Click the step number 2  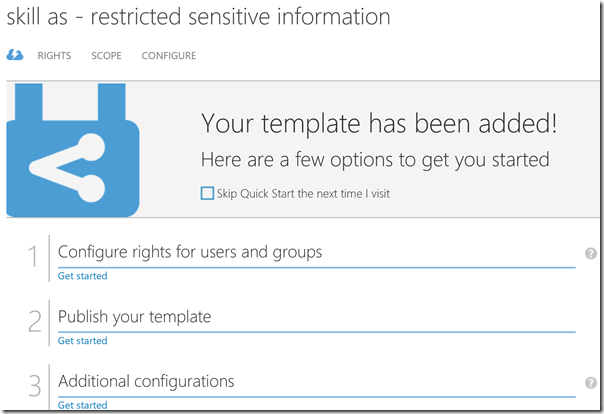(x=34, y=322)
